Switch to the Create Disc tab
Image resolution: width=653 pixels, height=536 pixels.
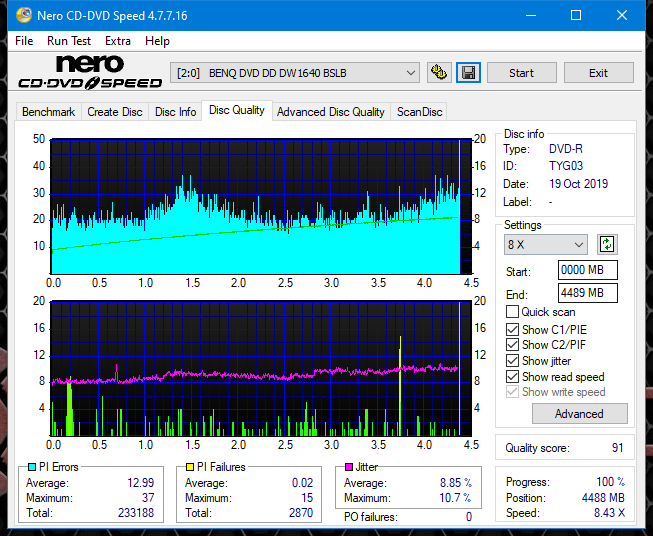115,112
